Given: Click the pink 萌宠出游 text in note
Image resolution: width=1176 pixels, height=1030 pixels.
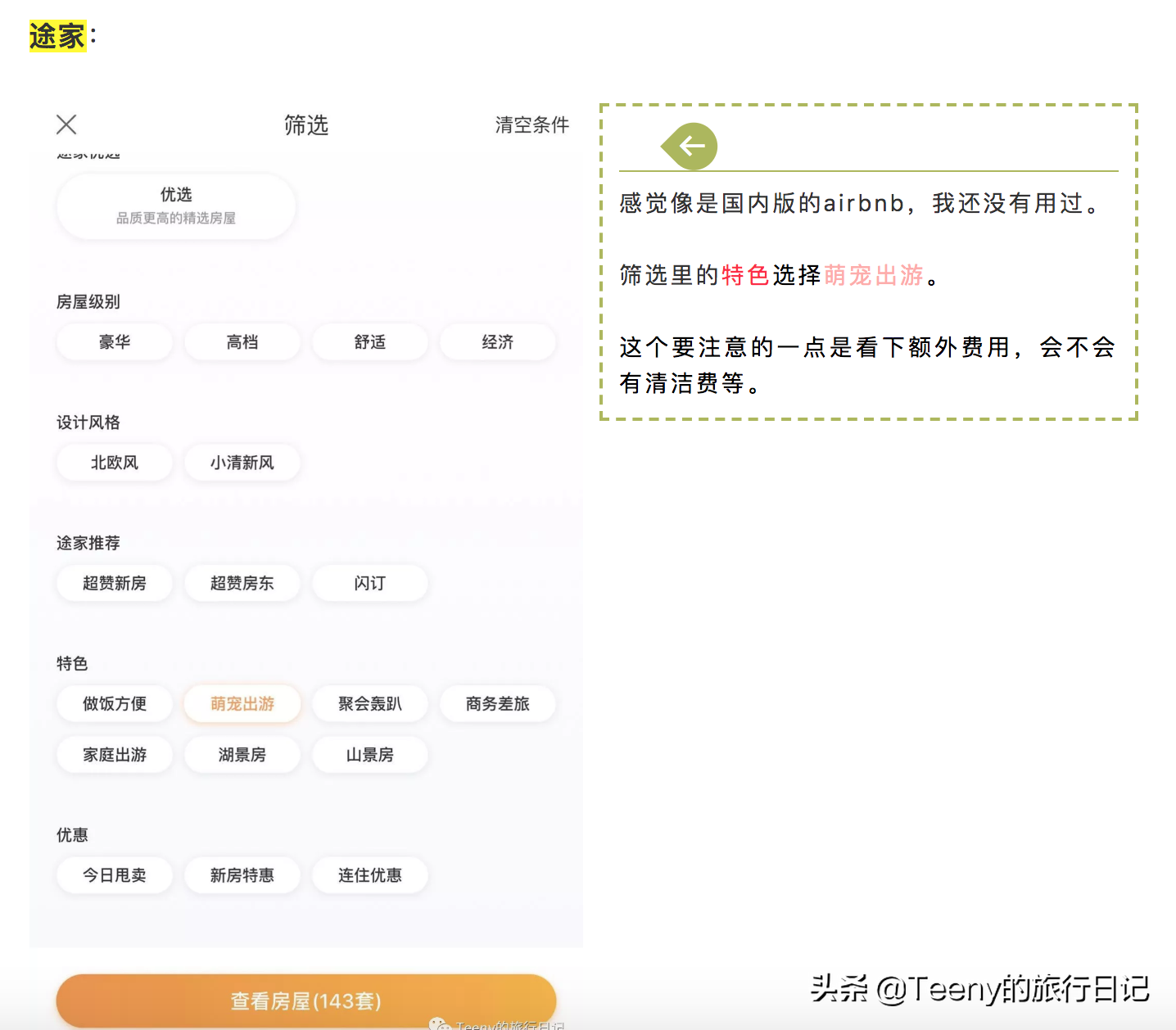Looking at the screenshot, I should click(874, 275).
